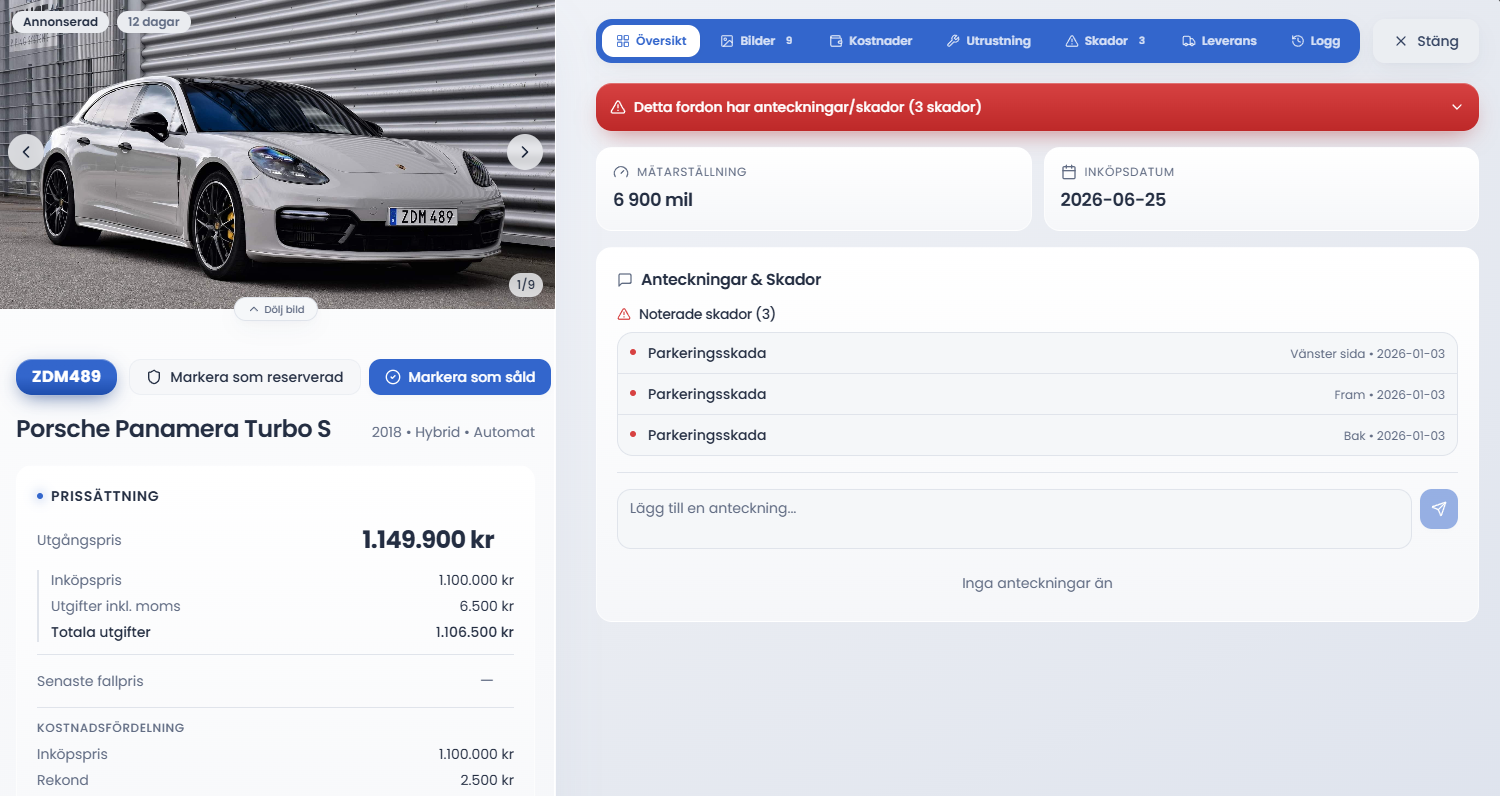Click the Porsche Panamera Turbo S title

(x=173, y=429)
